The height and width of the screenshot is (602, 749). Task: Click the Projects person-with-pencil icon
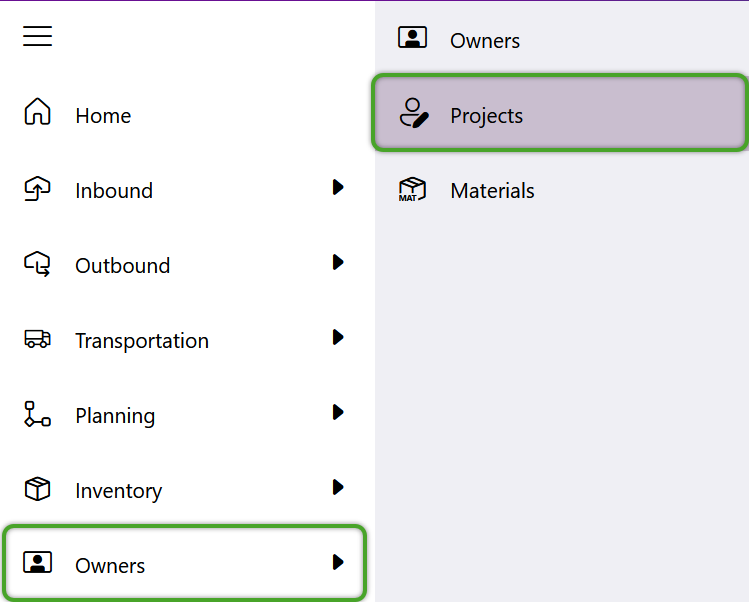[x=414, y=113]
